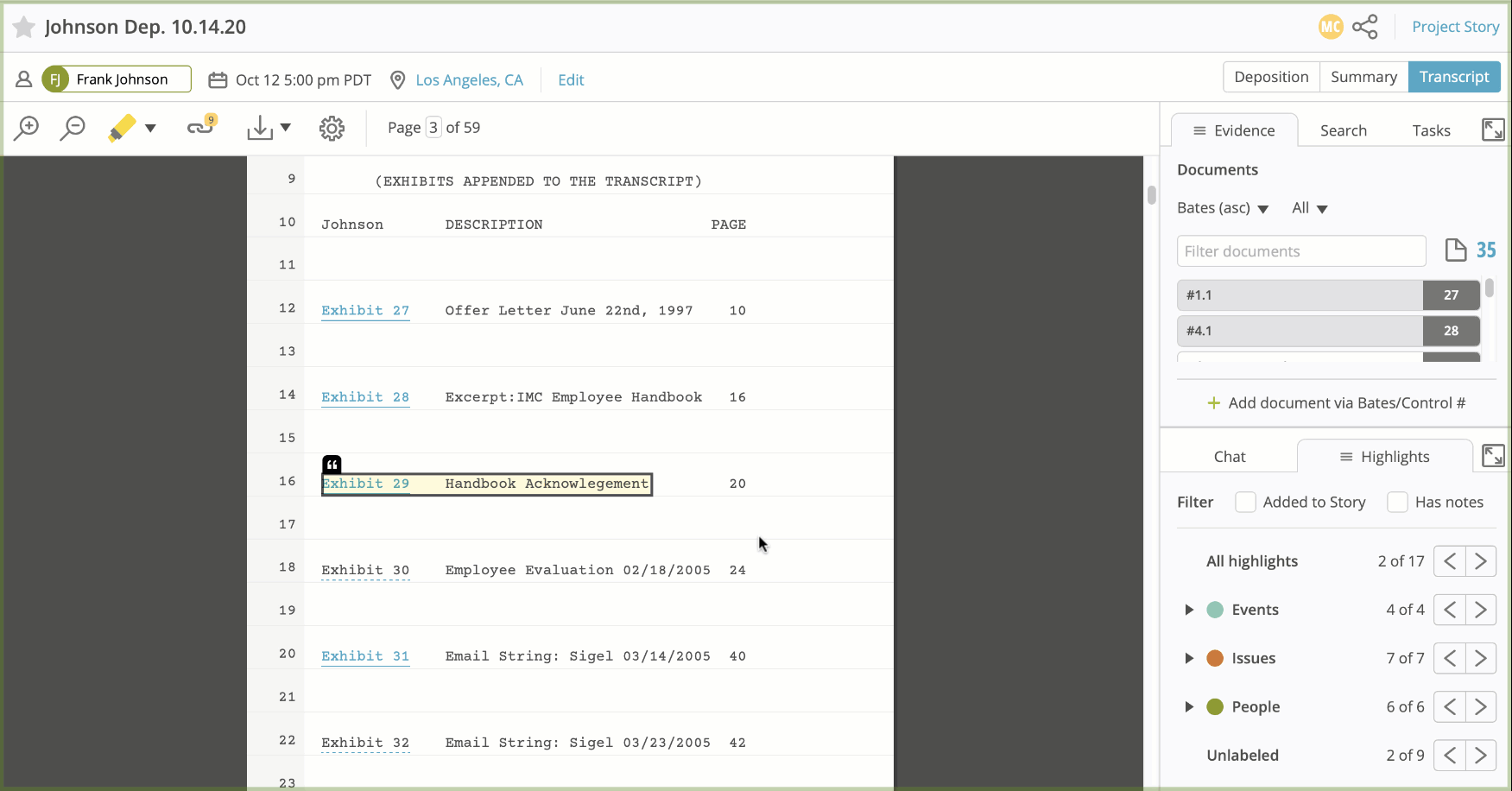Screen dimensions: 1512x791
Task: Go to next Unlabeled highlight
Action: pos(1481,755)
